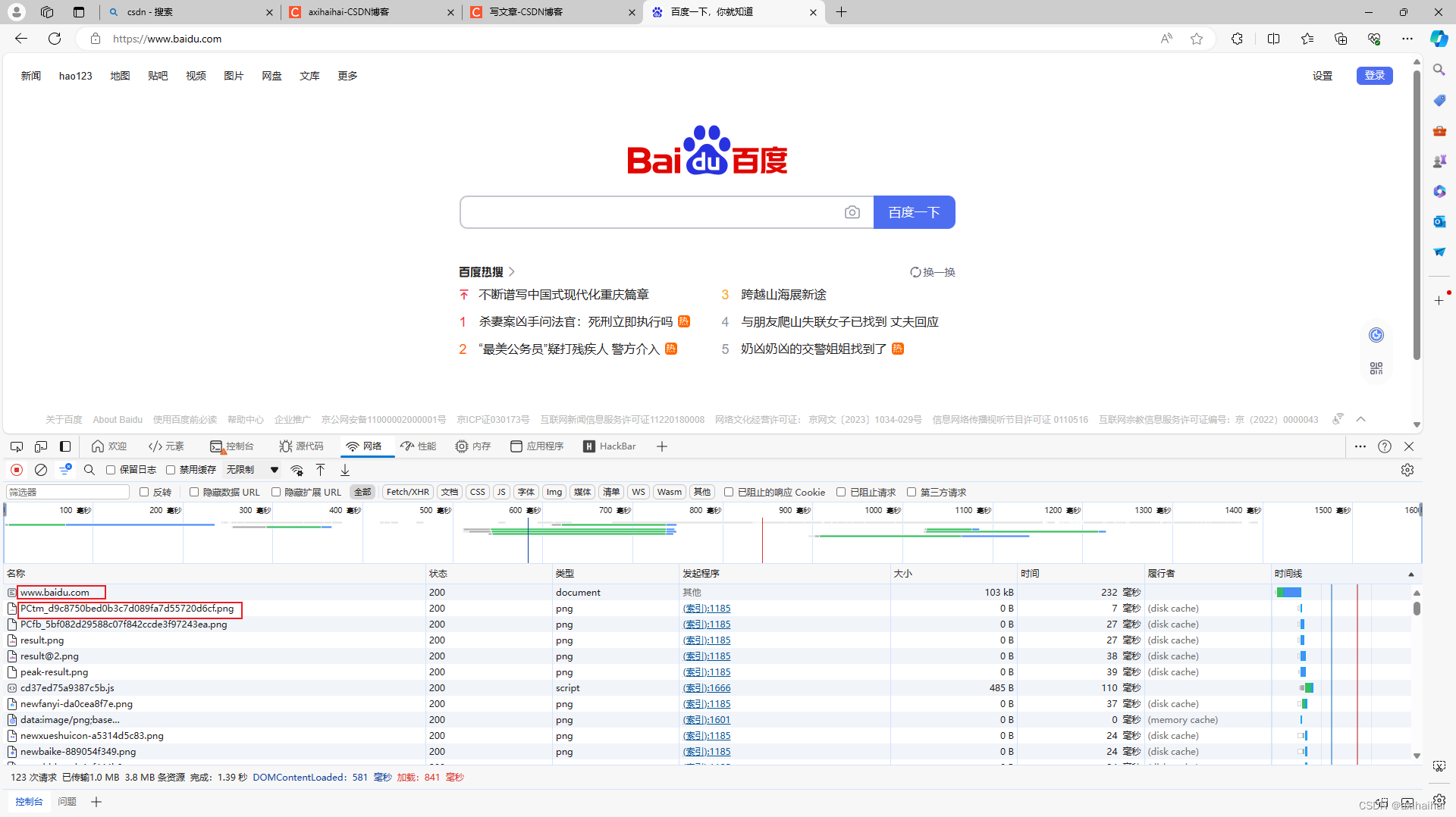The width and height of the screenshot is (1456, 817).
Task: Open DevTools more options ellipsis
Action: 1360,446
